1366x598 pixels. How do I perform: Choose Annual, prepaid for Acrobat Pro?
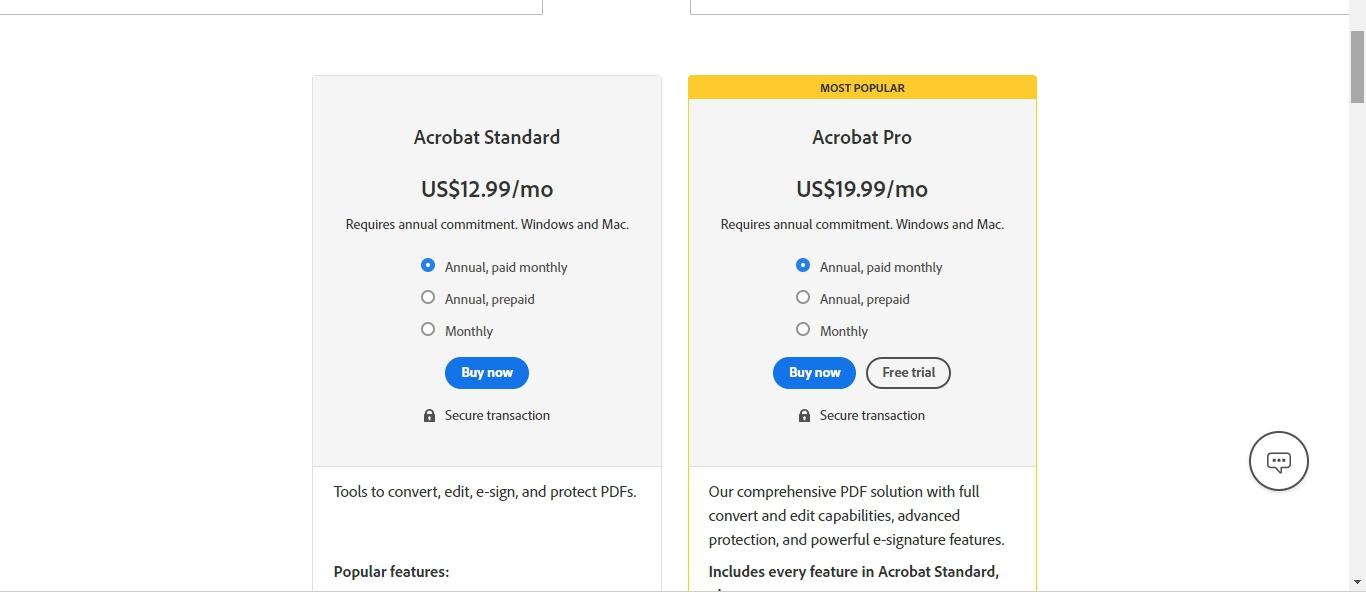tap(803, 297)
